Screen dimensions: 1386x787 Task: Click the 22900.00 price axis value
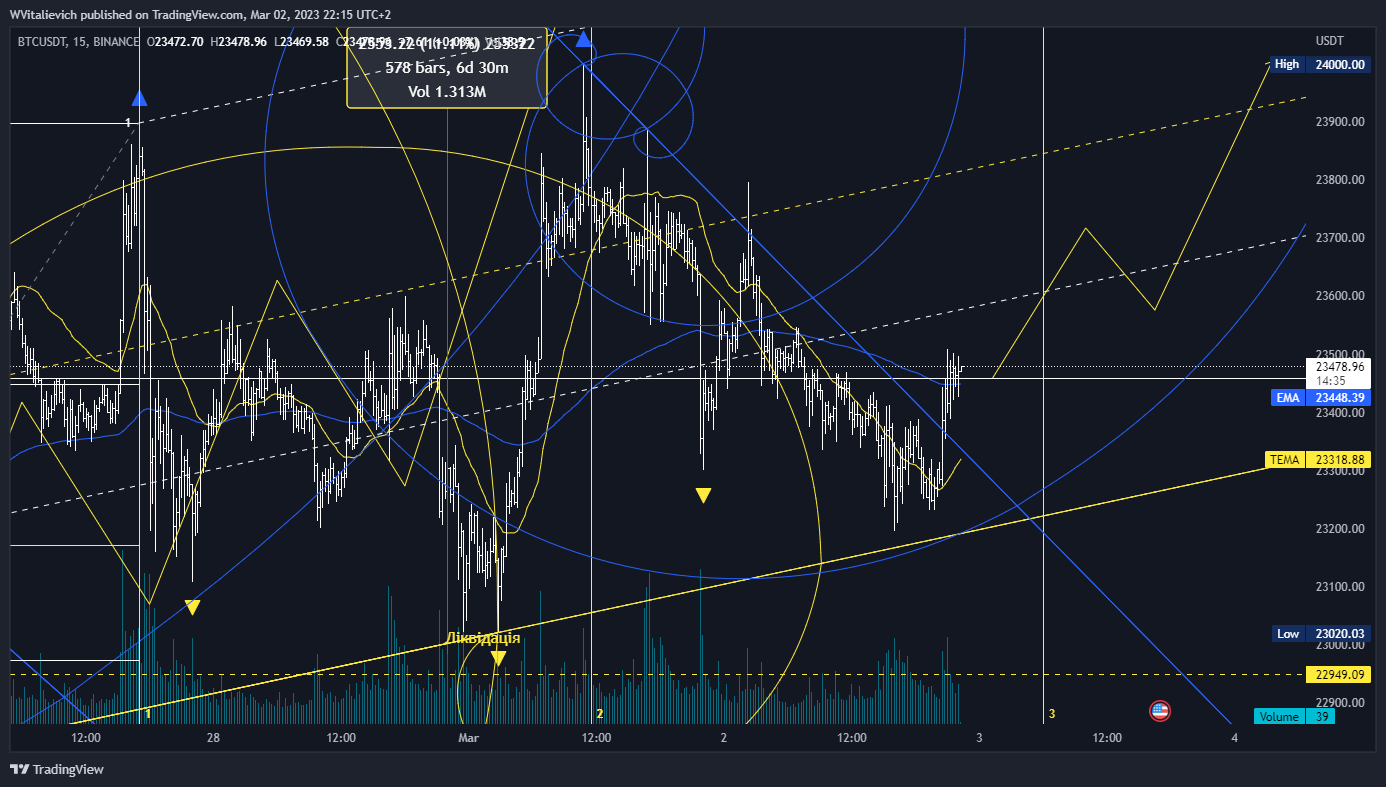click(x=1340, y=702)
